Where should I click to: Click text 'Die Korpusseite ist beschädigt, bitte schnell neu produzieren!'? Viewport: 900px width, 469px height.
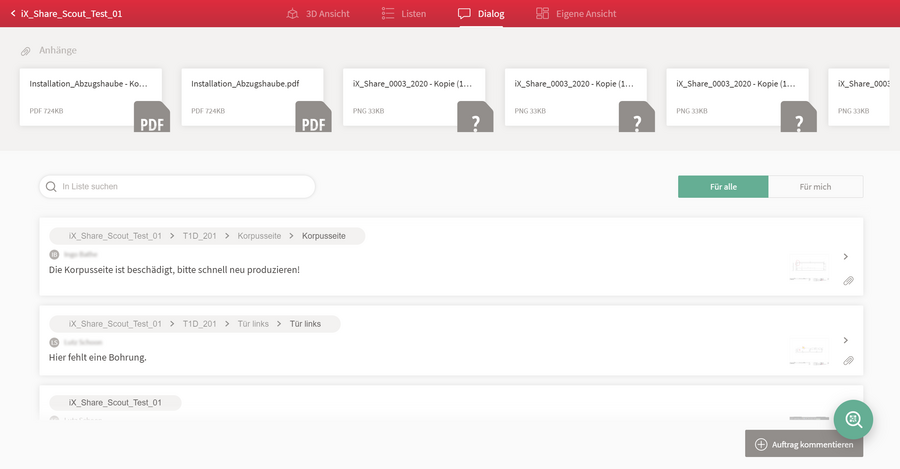click(x=174, y=270)
